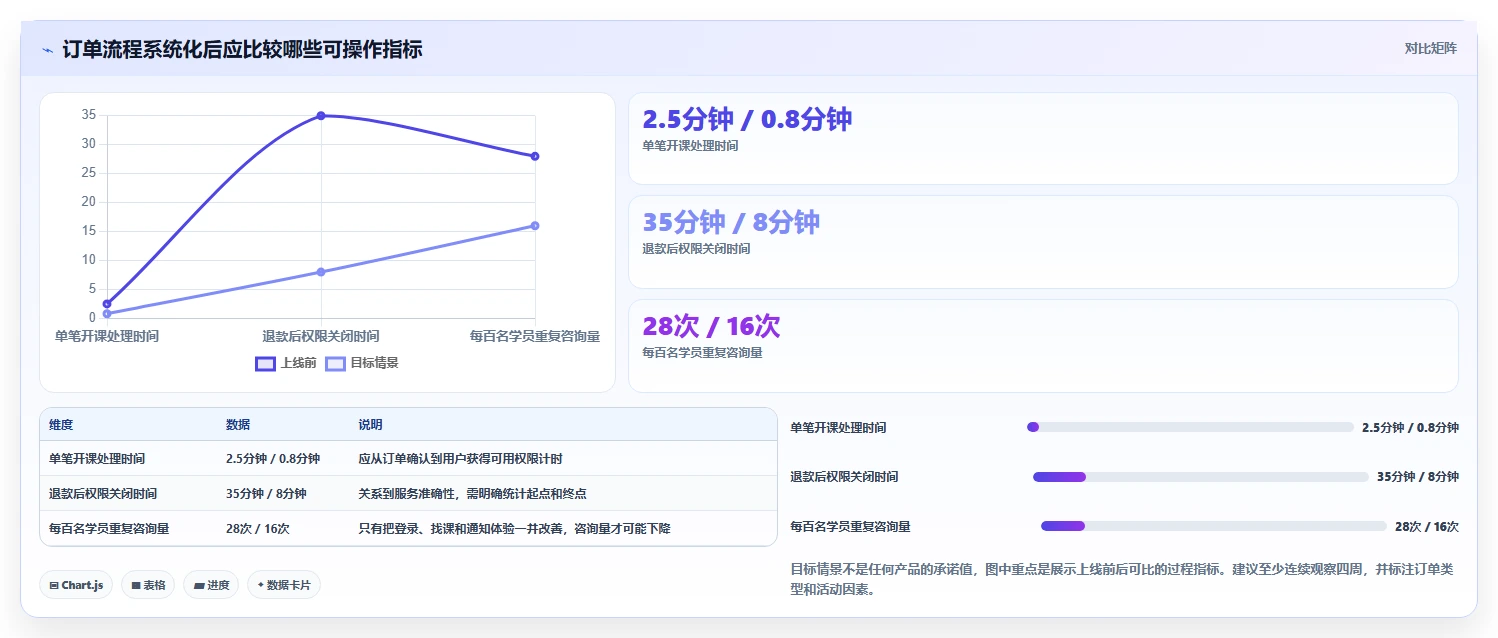Viewport: 1498px width, 638px height.
Task: Click the lightning icon beside the title
Action: (x=48, y=49)
